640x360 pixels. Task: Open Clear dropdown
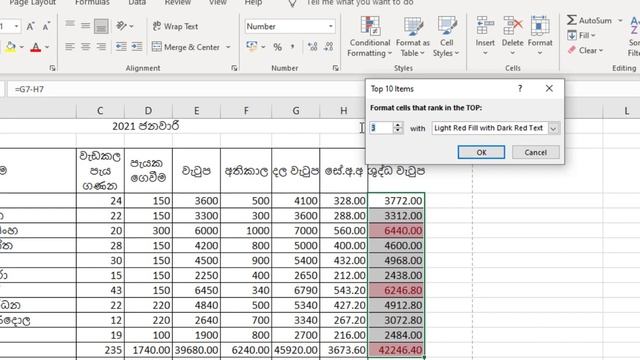coord(585,51)
